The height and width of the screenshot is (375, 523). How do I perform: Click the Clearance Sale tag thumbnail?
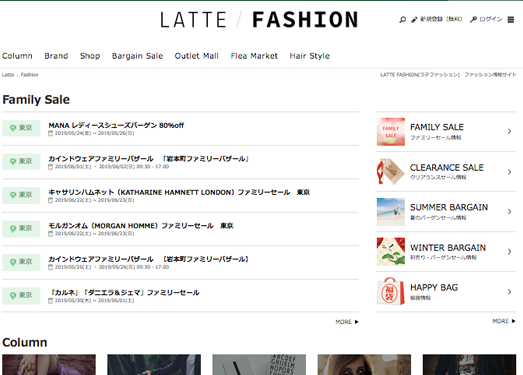click(391, 171)
